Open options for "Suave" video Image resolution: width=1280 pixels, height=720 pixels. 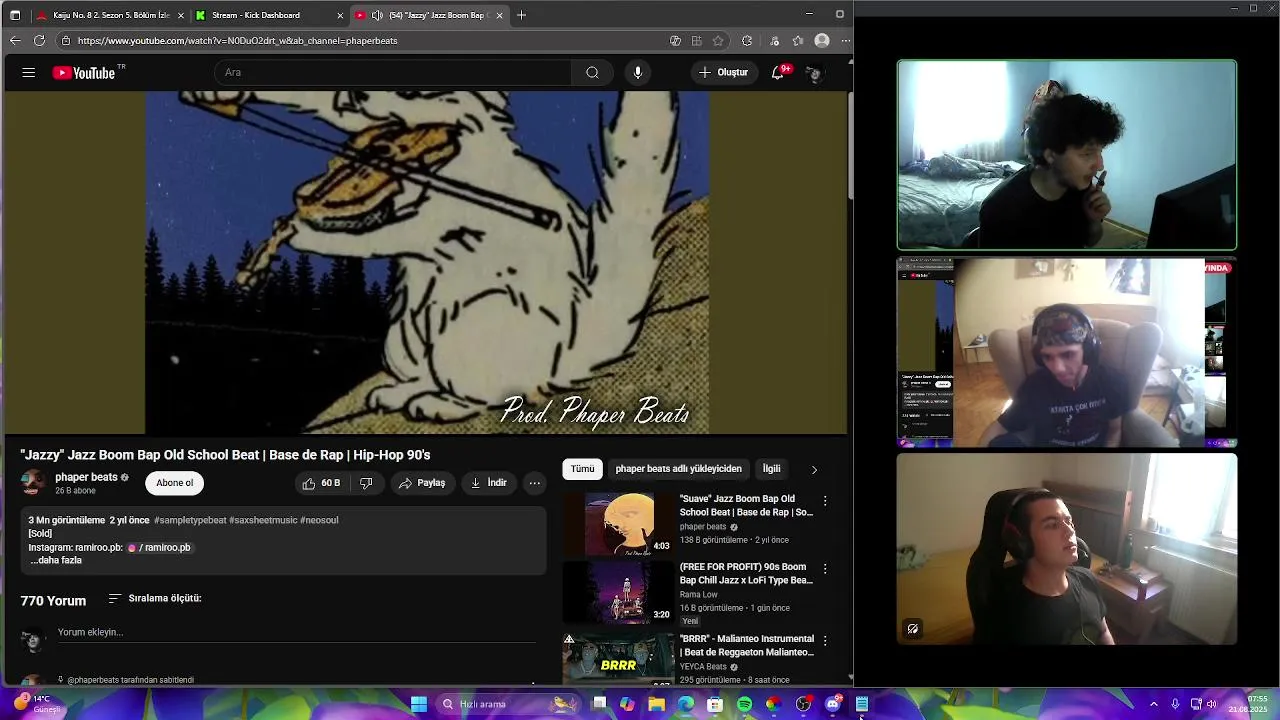(x=825, y=500)
